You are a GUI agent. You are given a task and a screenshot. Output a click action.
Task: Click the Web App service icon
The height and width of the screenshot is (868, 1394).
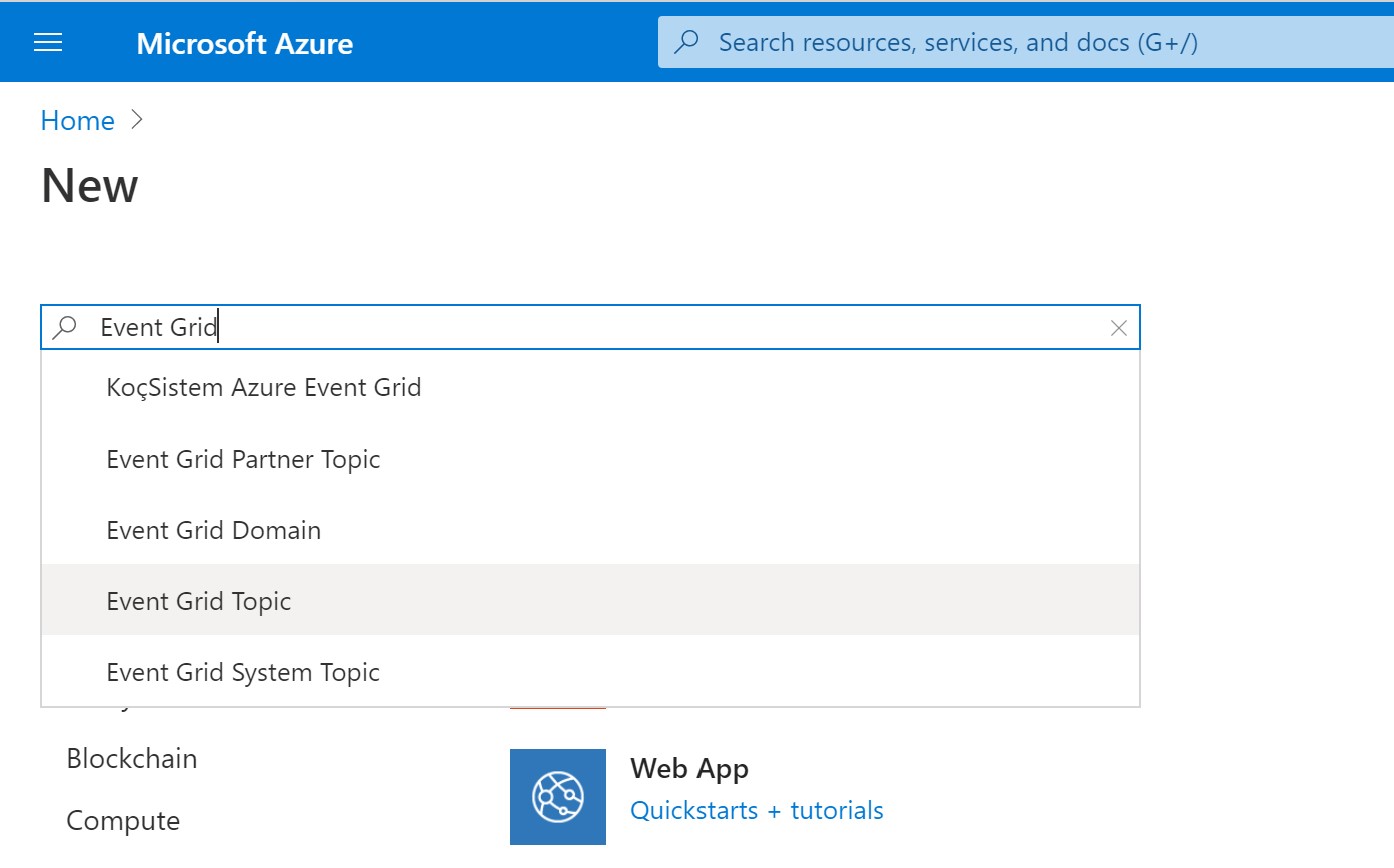coord(557,797)
